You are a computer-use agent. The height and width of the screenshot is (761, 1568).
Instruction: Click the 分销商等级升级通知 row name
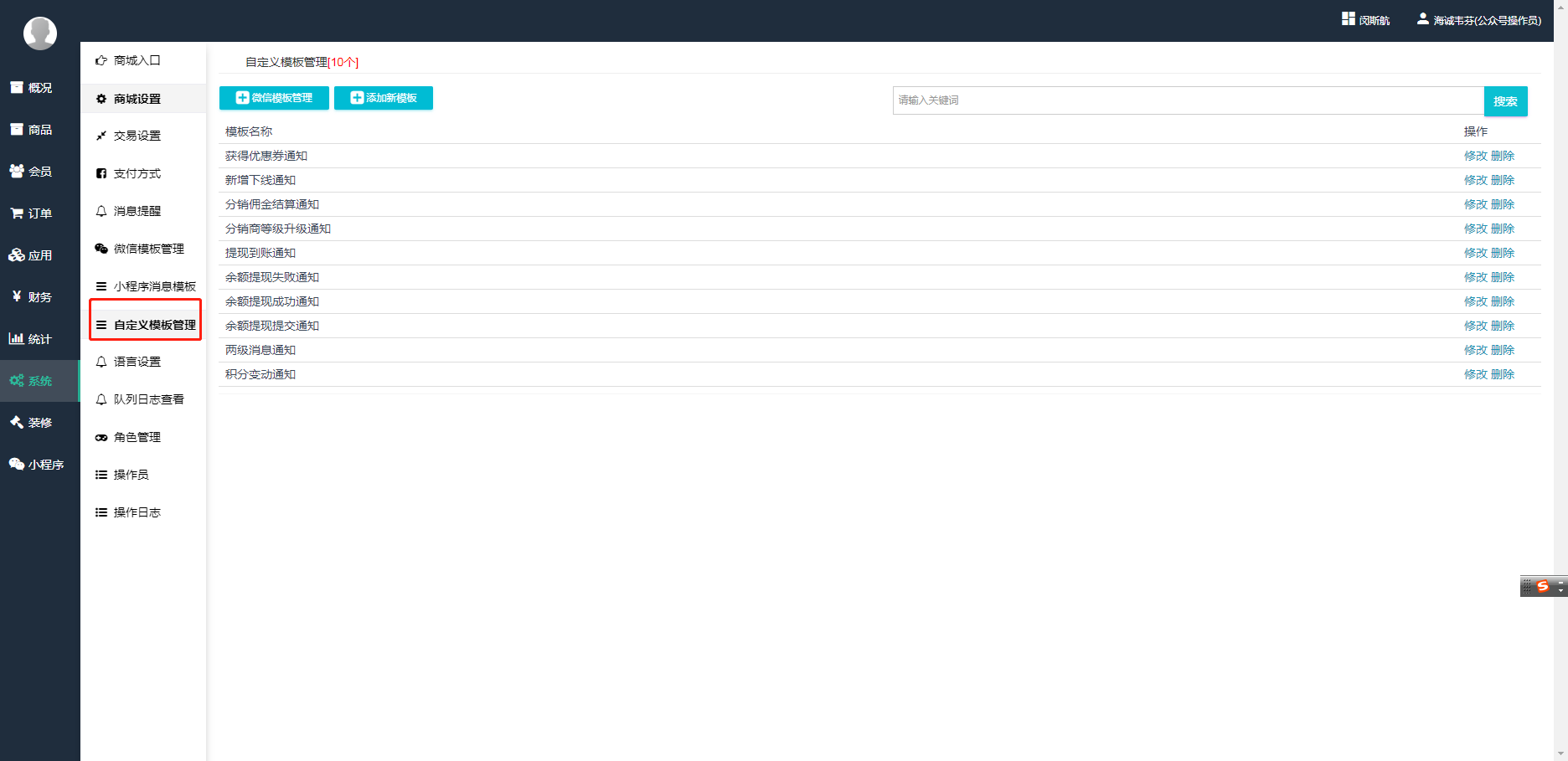click(x=278, y=229)
